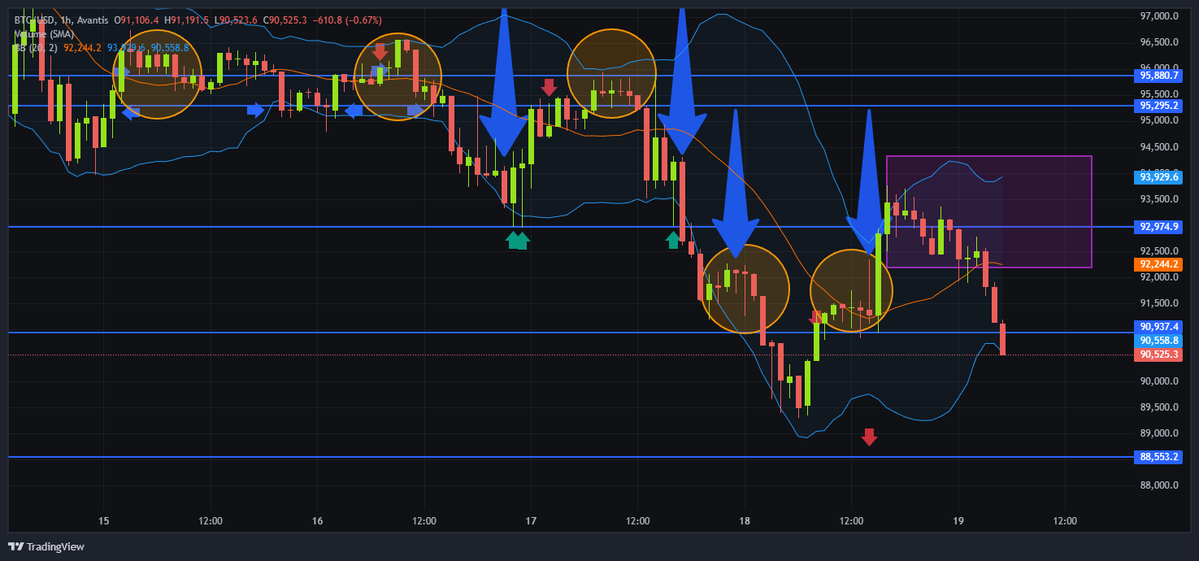Click the light-blue 90,558.8 axis price label

(x=1158, y=340)
